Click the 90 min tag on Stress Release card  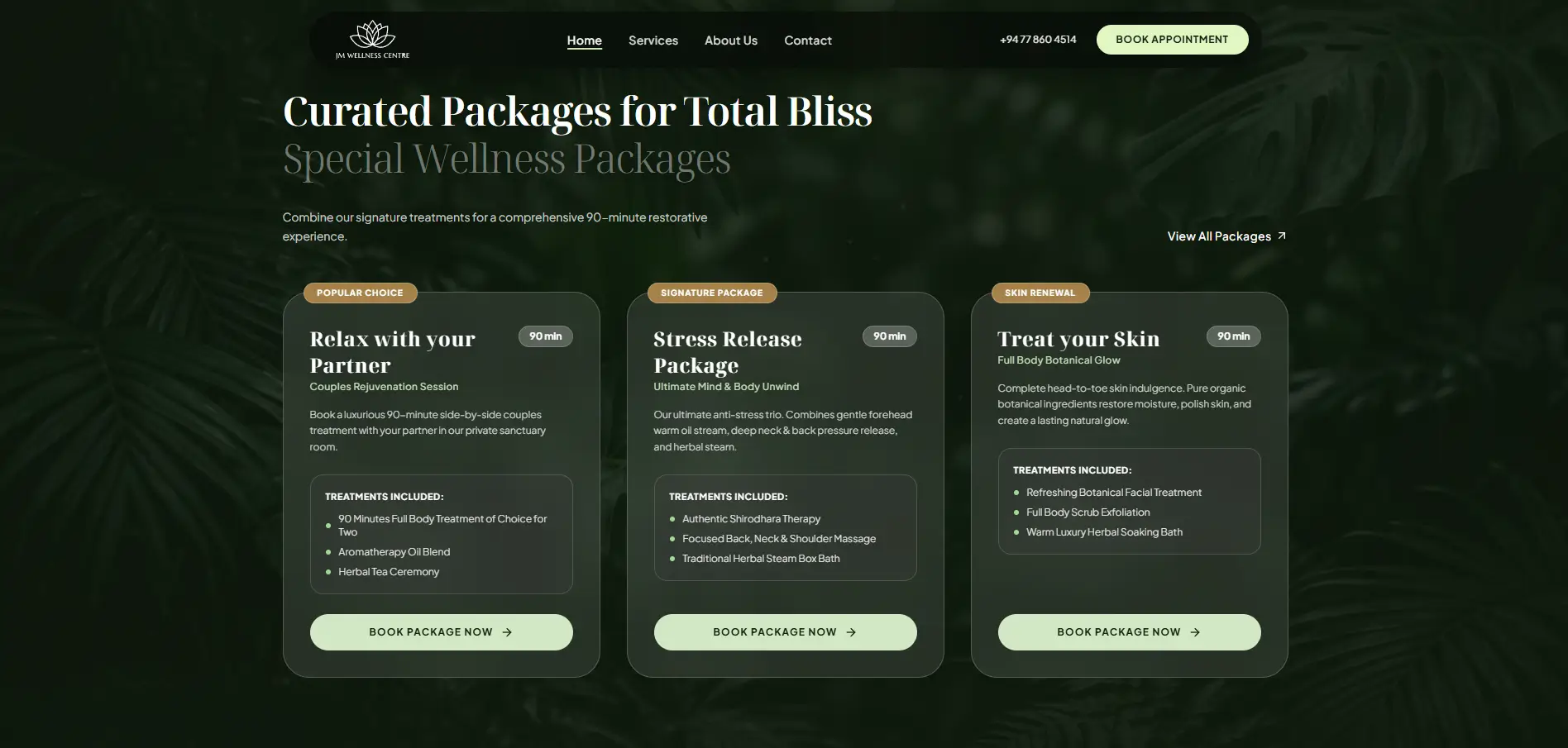click(889, 336)
